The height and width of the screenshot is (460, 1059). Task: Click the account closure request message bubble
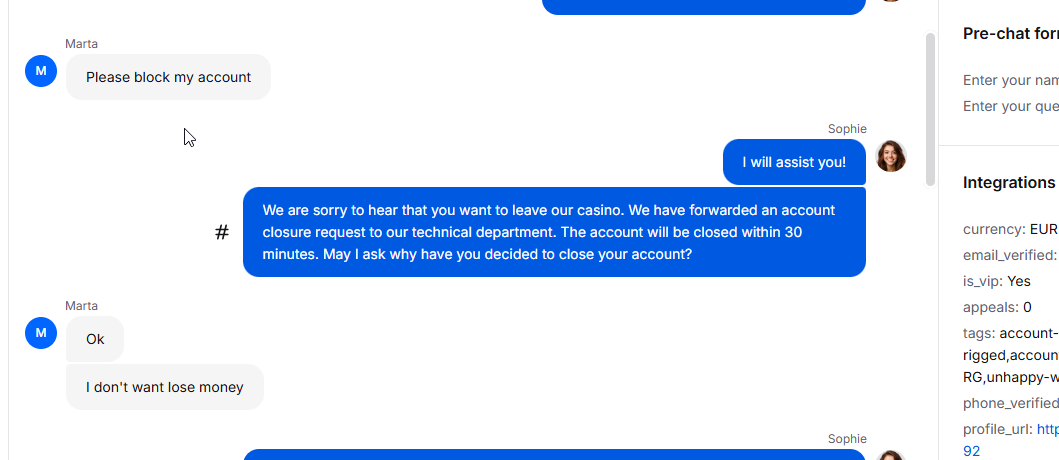554,232
